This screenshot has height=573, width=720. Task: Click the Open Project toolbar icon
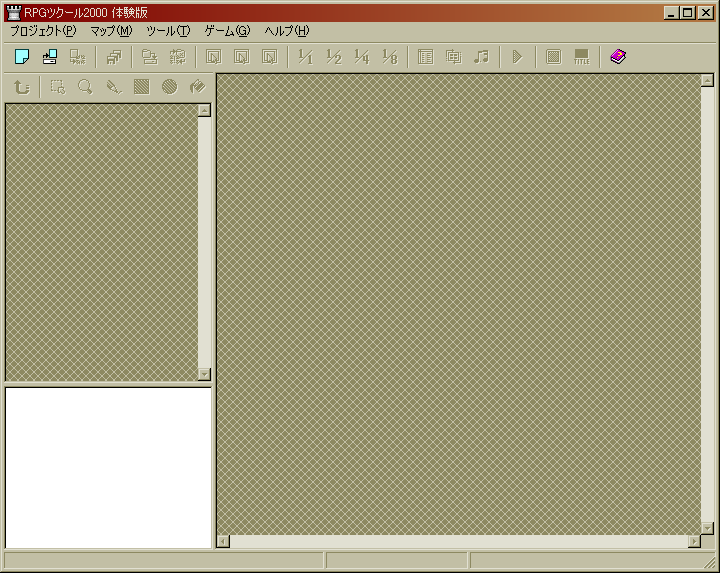click(49, 57)
